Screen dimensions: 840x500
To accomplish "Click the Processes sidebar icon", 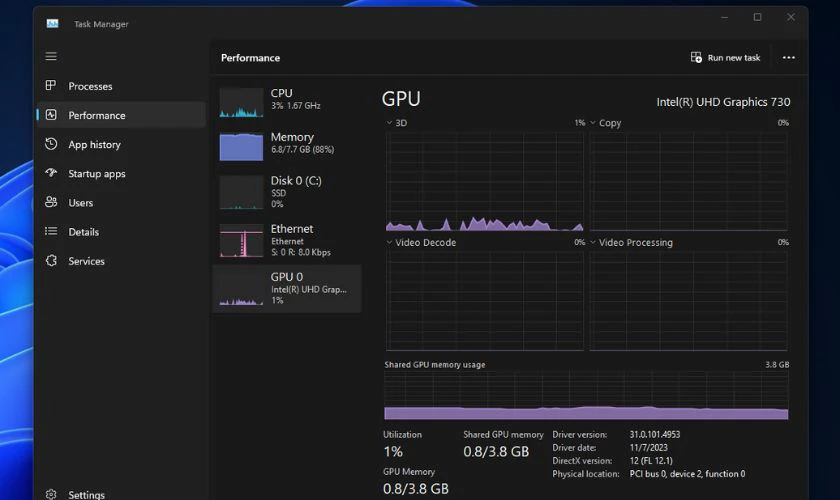I will [x=51, y=85].
